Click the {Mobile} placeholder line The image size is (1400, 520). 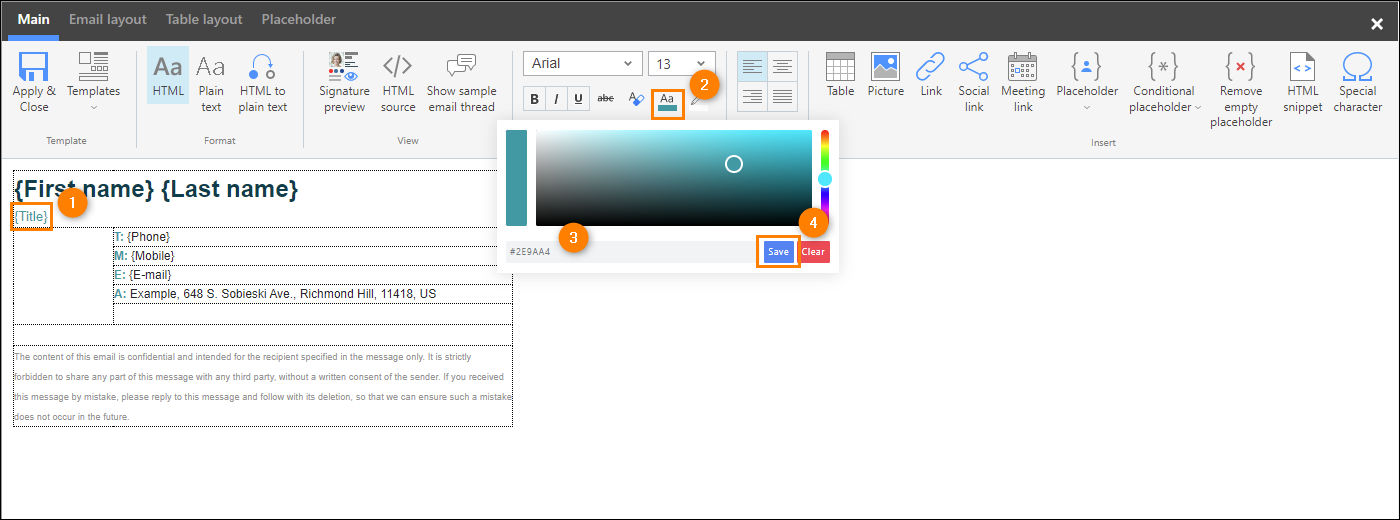coord(152,256)
